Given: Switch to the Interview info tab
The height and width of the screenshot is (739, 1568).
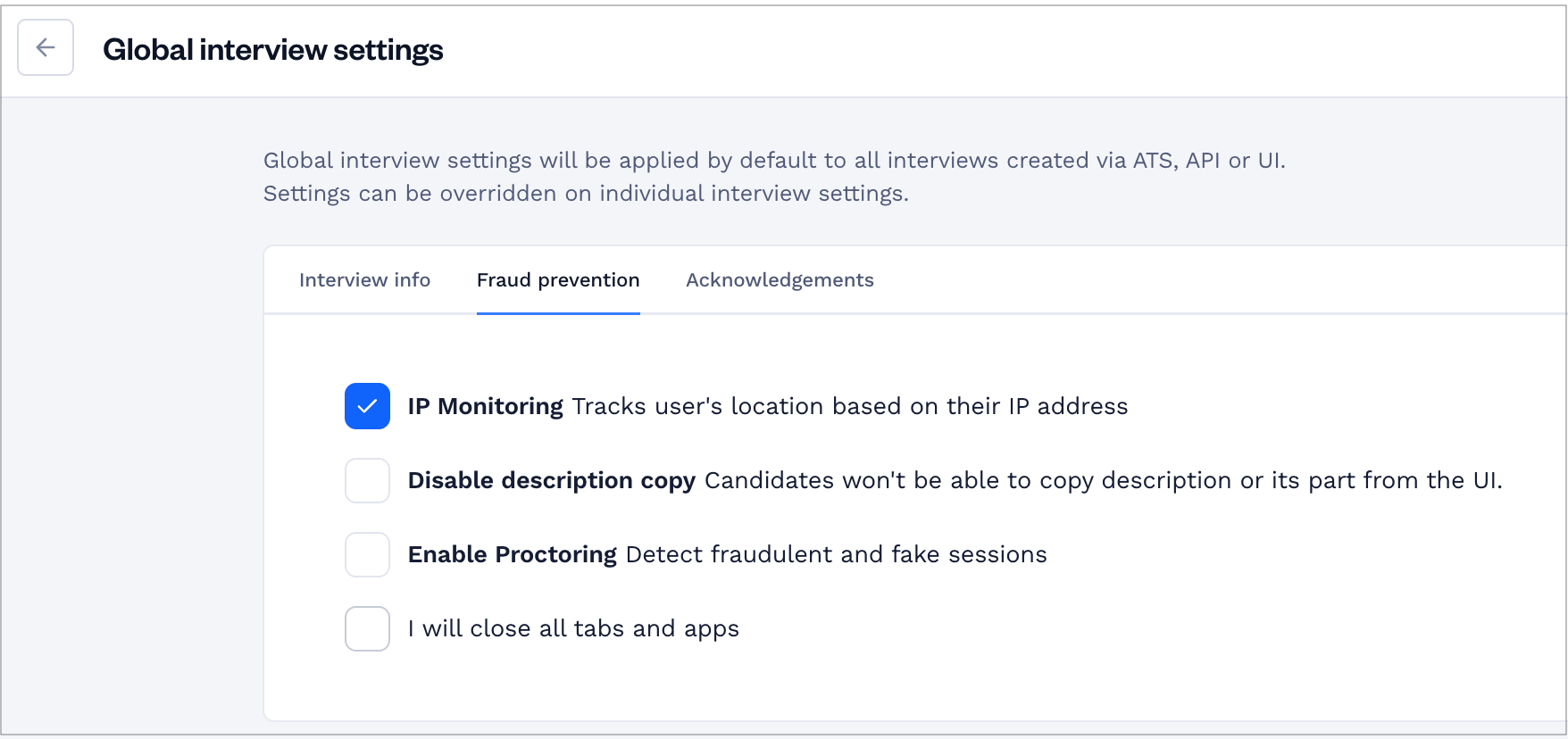Looking at the screenshot, I should [x=364, y=280].
